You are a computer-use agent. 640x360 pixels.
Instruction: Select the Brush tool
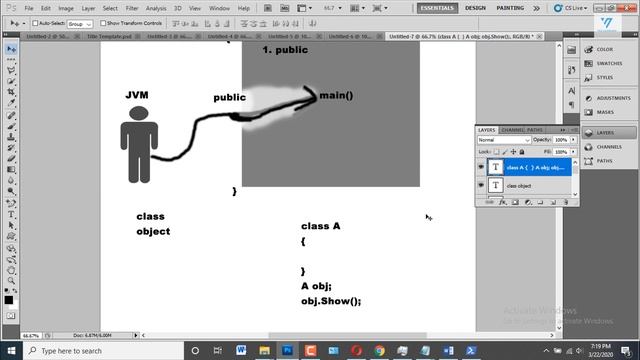11,126
